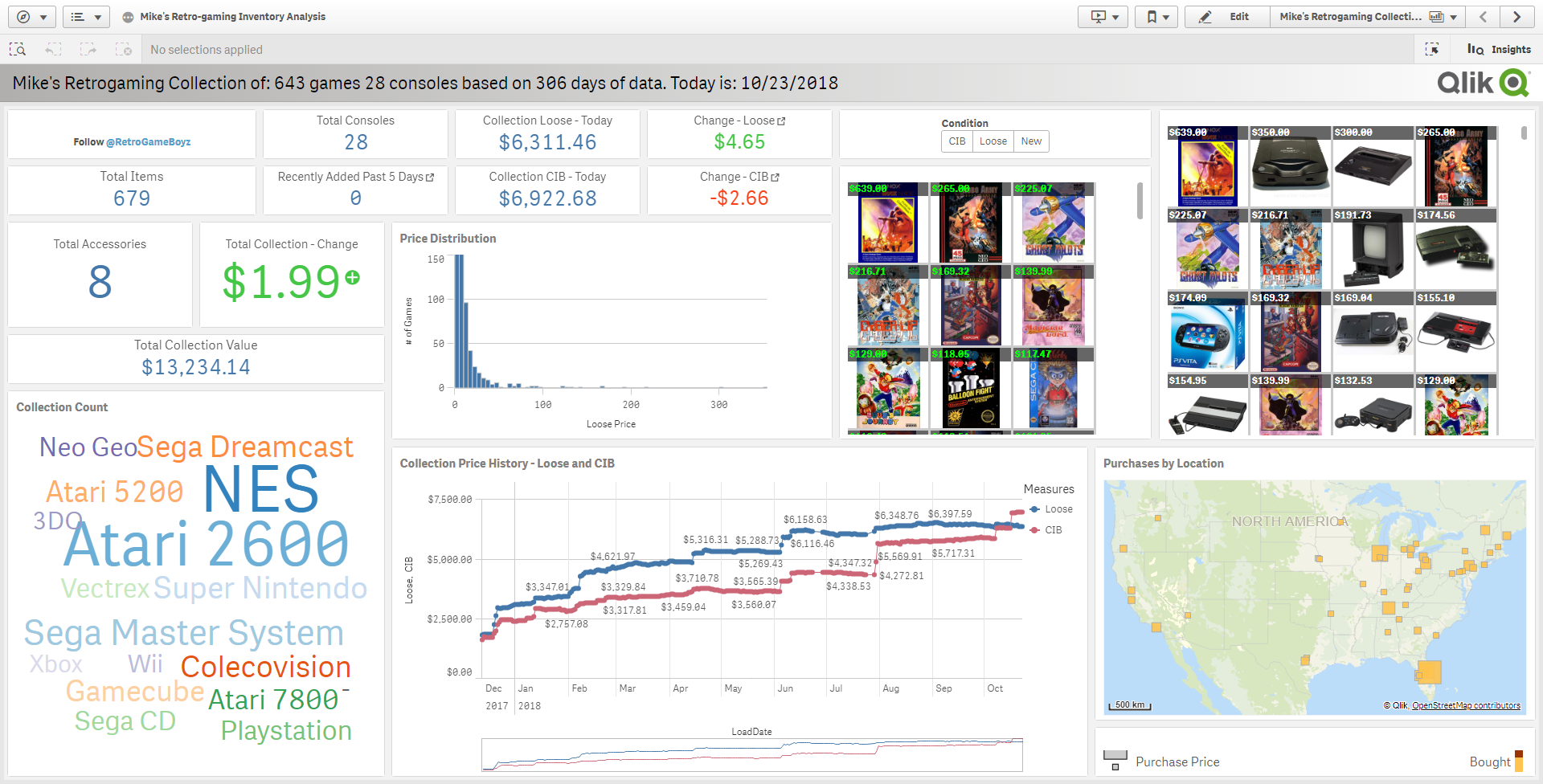This screenshot has width=1543, height=784.
Task: Go to previous sheet arrow
Action: tap(1483, 17)
